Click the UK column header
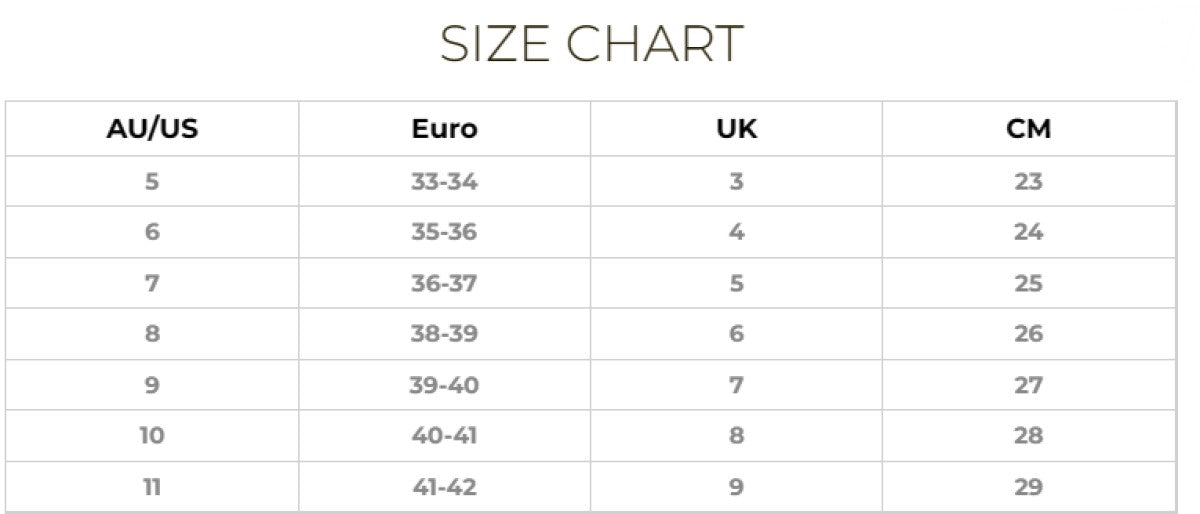1200x514 pixels. click(x=736, y=129)
